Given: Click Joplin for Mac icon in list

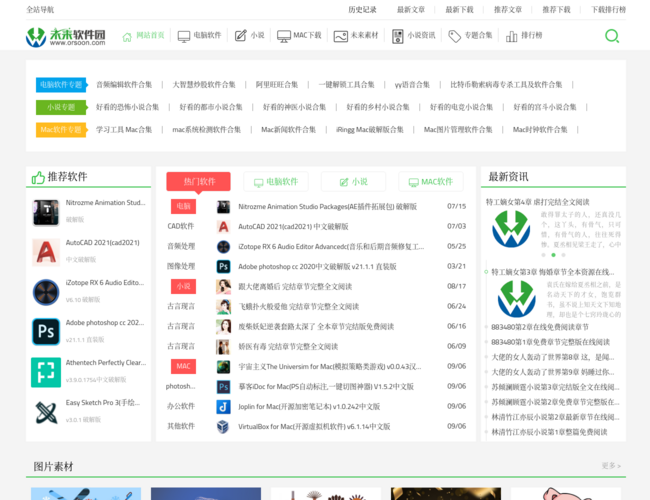Looking at the screenshot, I should pyautogui.click(x=223, y=407).
